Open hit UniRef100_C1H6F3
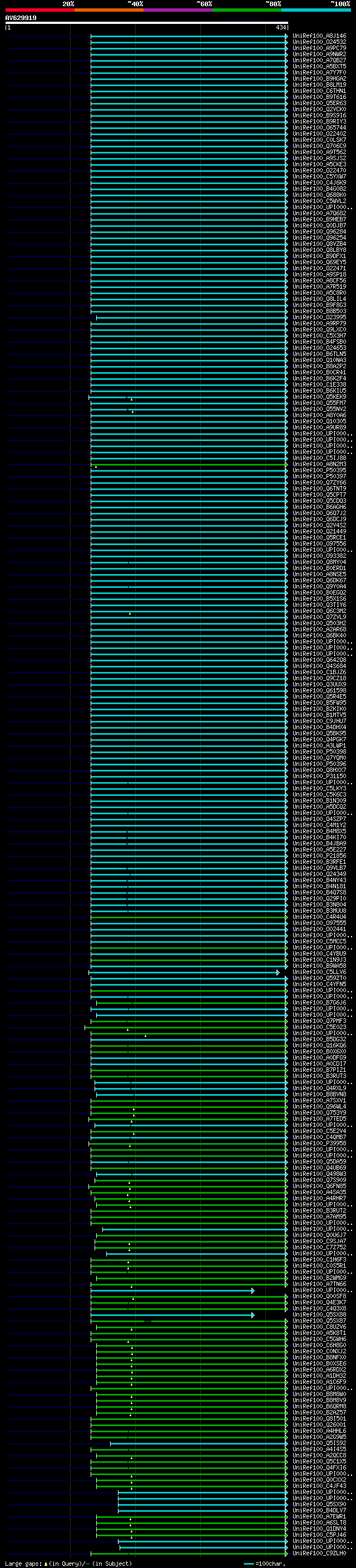Image resolution: width=356 pixels, height=1568 pixels. (x=319, y=1259)
